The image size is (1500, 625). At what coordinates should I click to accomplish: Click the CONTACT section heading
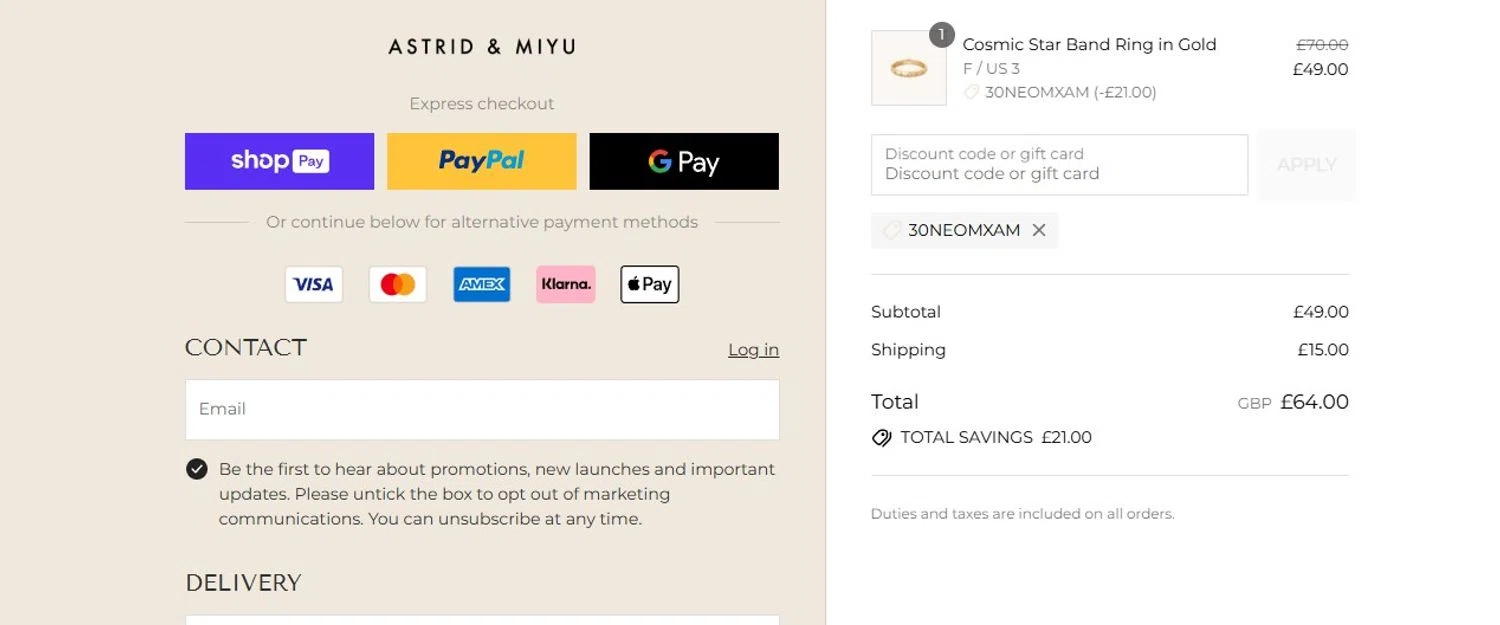[x=246, y=348]
